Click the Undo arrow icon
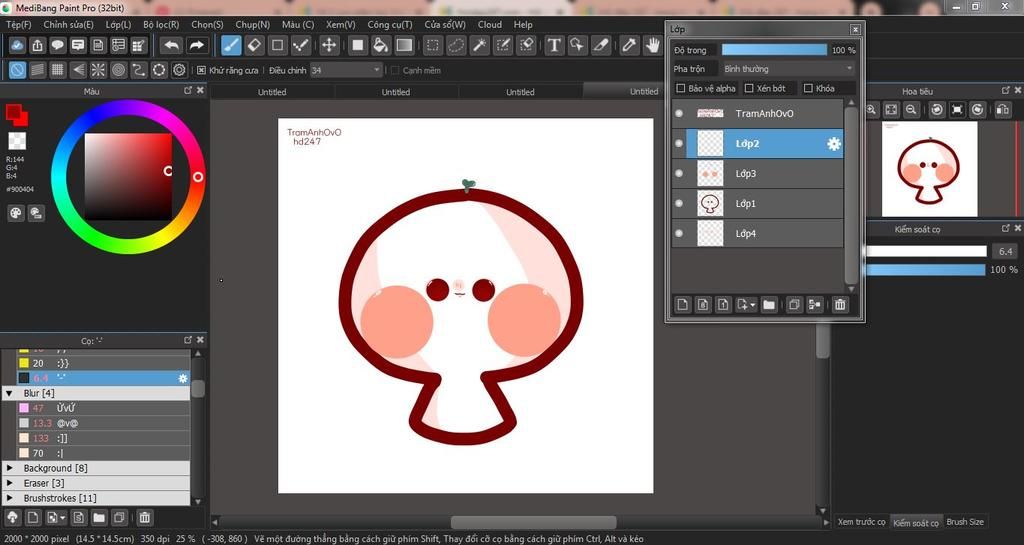Viewport: 1024px width, 545px height. click(x=171, y=45)
